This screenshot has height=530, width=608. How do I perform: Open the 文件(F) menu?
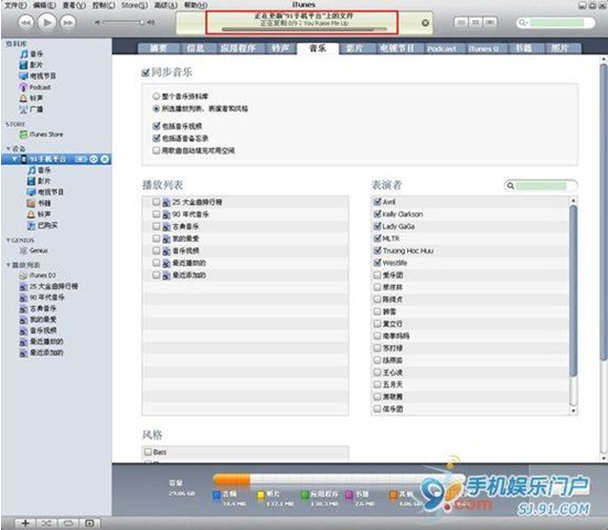click(16, 5)
